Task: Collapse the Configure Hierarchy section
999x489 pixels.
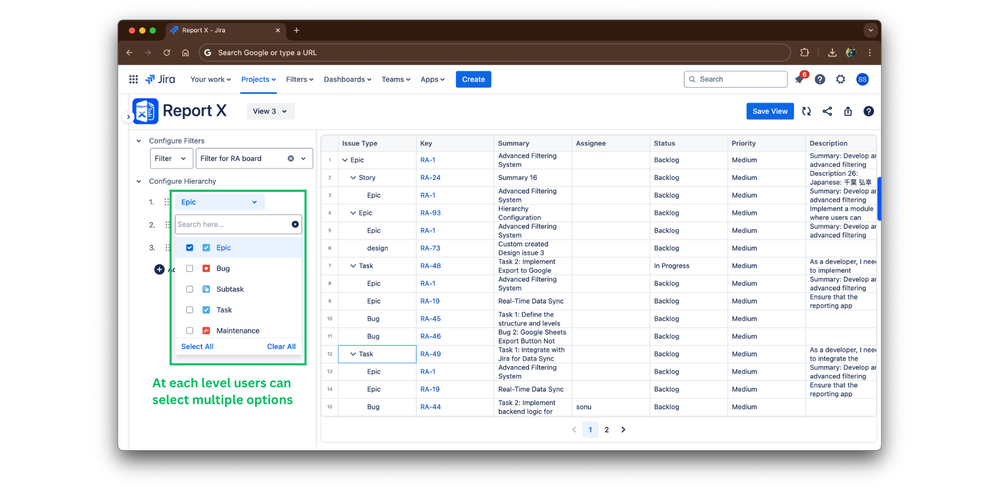Action: pos(138,181)
